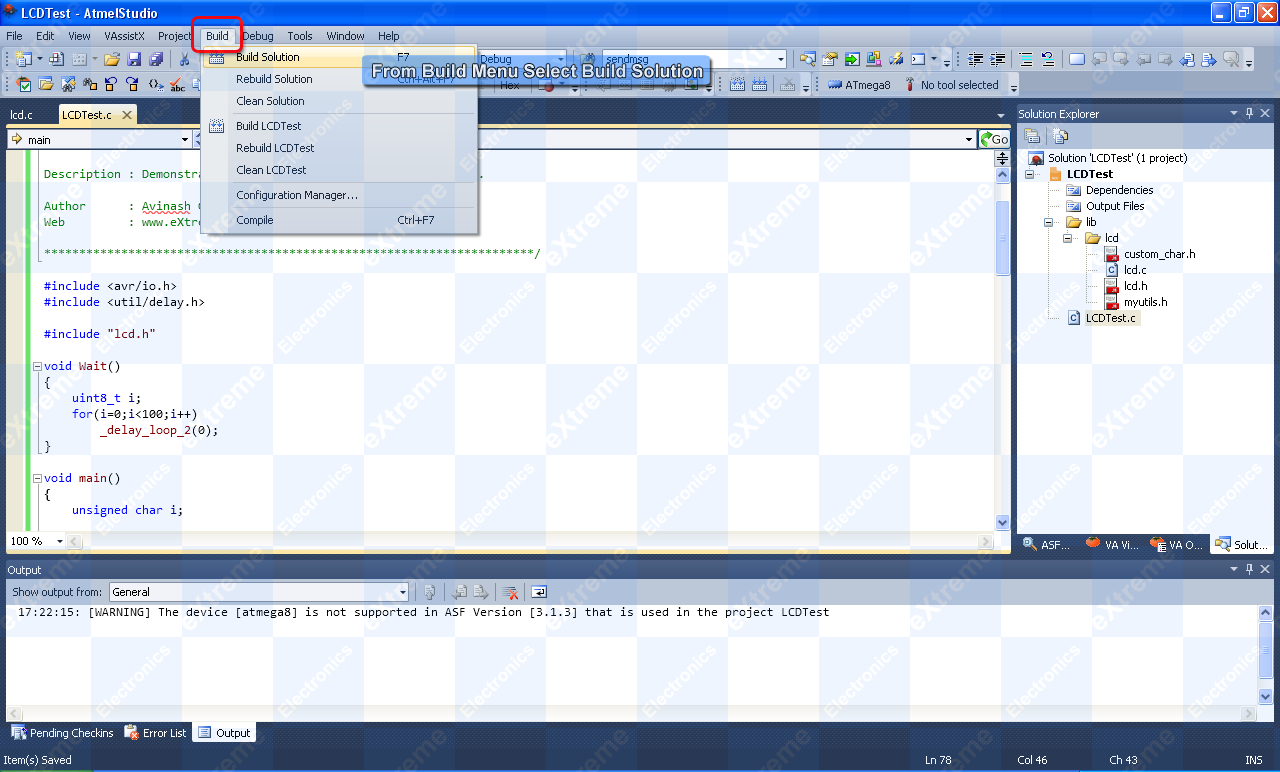The image size is (1280, 772).
Task: Click the braces {} toolbar icon
Action: pyautogui.click(x=155, y=85)
